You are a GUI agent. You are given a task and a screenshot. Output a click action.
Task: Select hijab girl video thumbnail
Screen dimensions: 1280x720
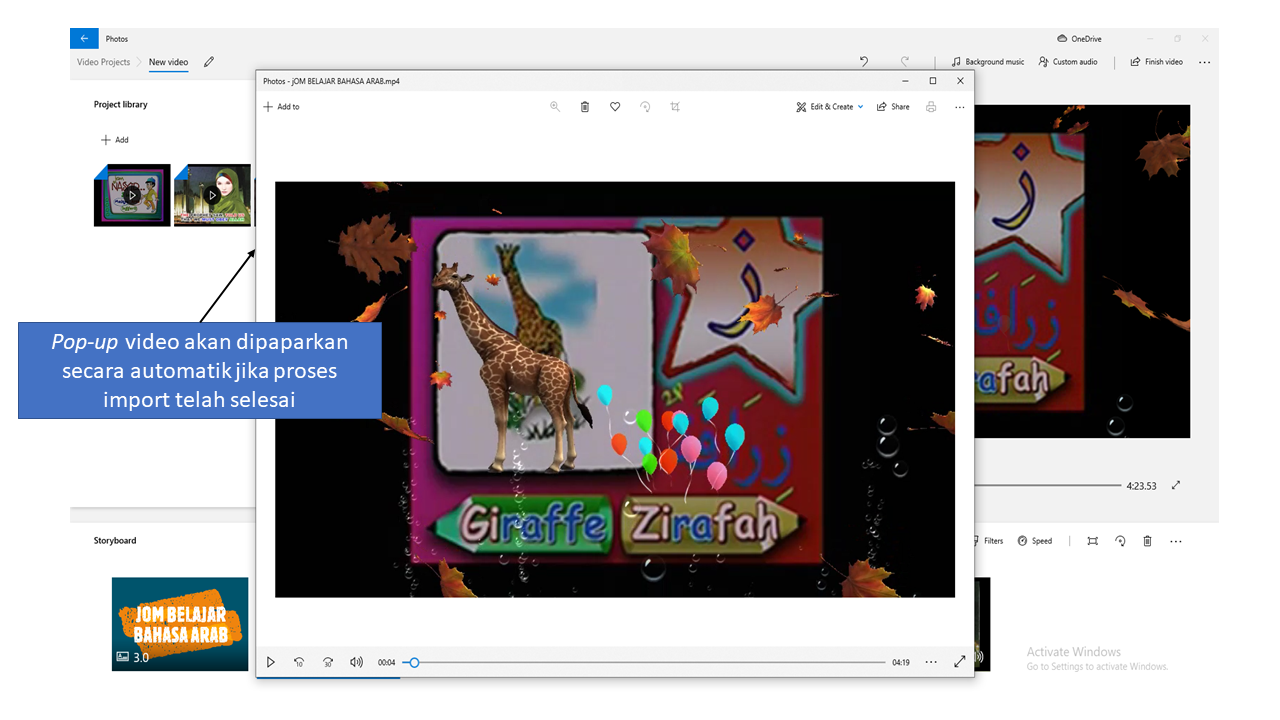click(212, 195)
